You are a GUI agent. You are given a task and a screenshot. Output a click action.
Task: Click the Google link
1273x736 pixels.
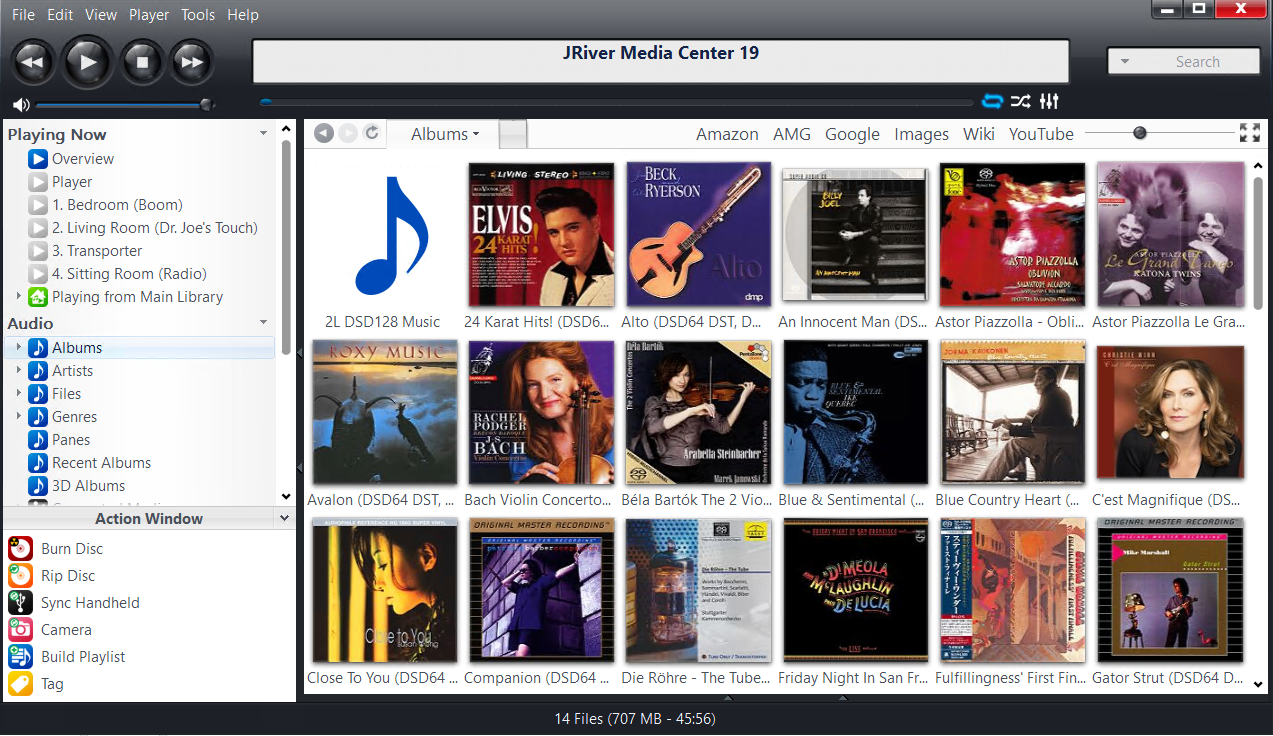(x=852, y=134)
